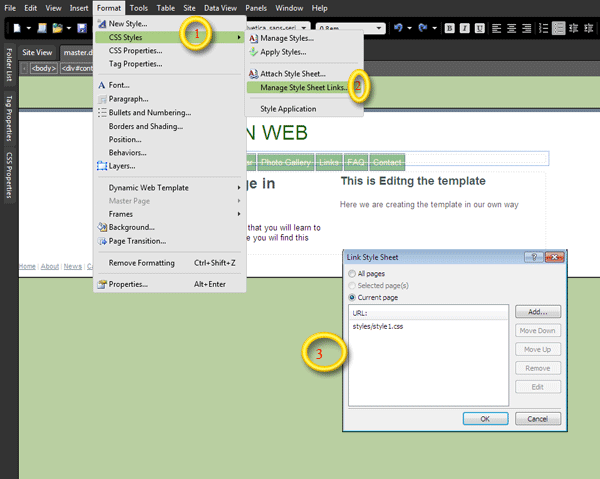
Task: Select Remove Formatting menu item
Action: (170, 263)
